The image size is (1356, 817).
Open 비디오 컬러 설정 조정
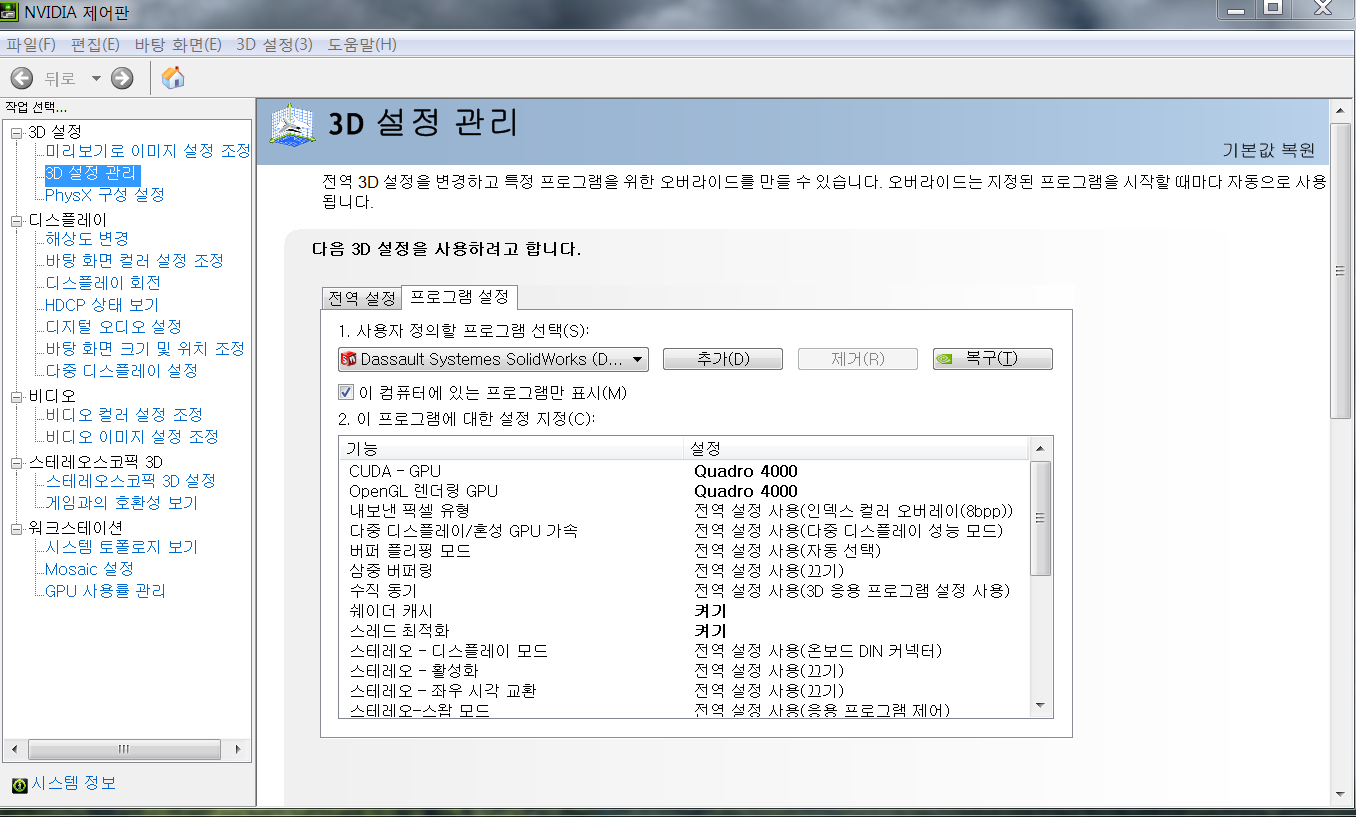[x=124, y=415]
